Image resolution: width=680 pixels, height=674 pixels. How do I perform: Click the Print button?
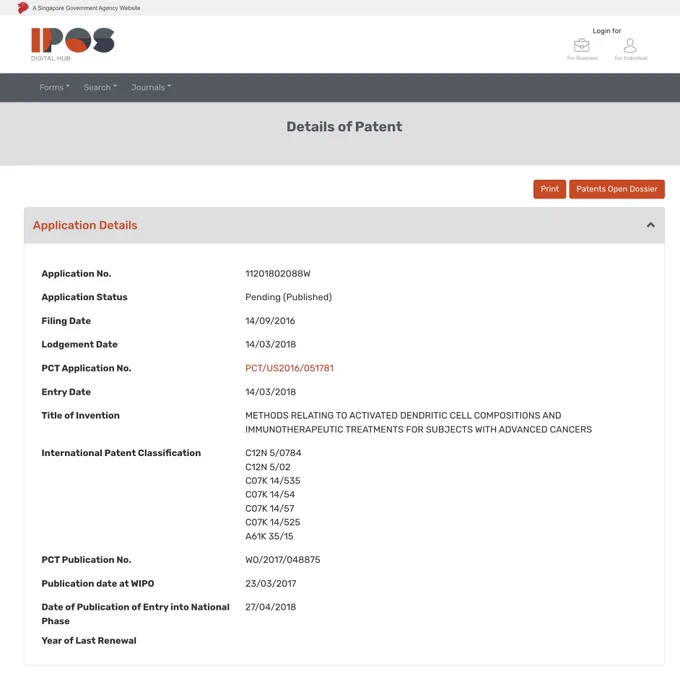click(549, 189)
